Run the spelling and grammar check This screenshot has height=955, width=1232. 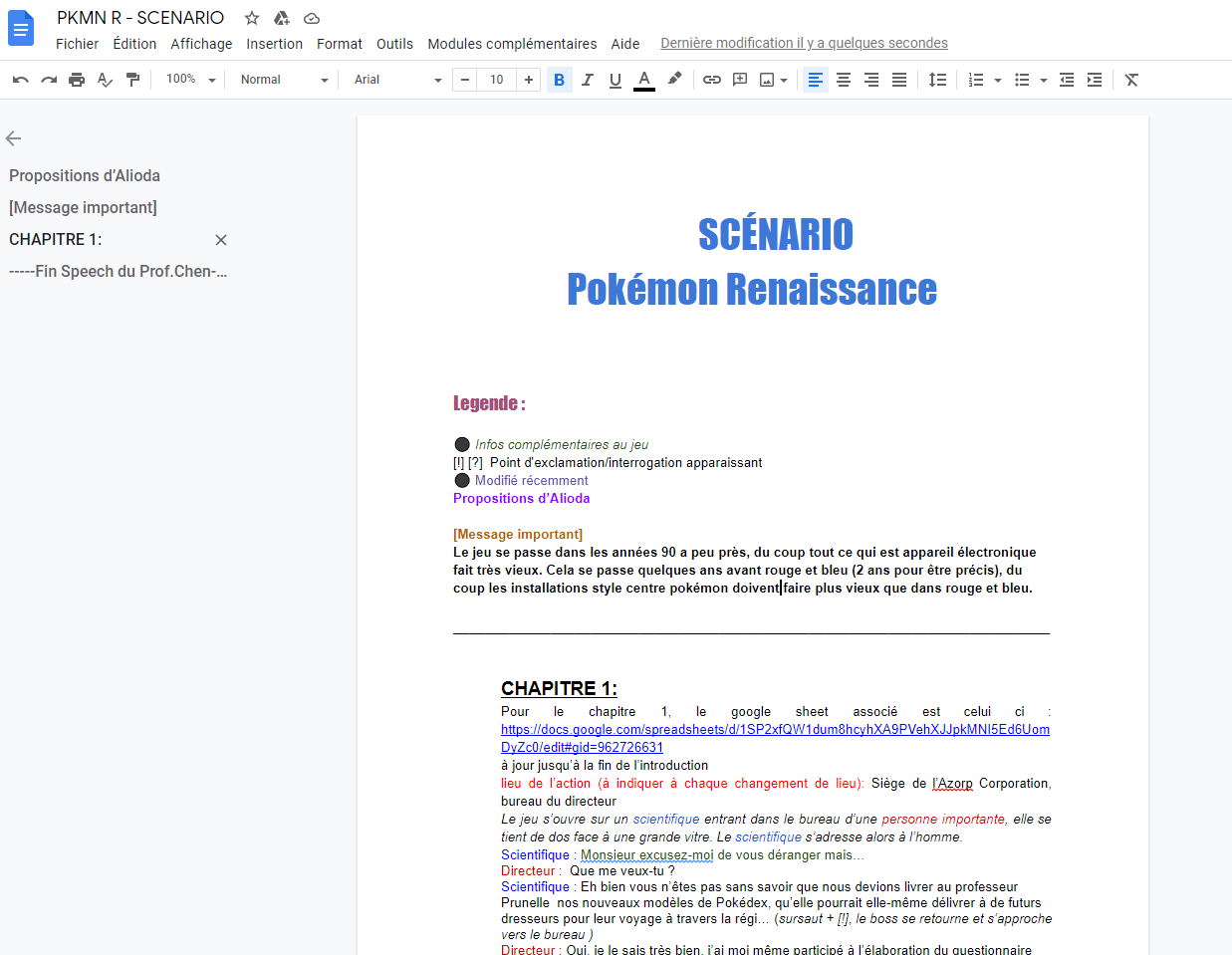(x=105, y=80)
